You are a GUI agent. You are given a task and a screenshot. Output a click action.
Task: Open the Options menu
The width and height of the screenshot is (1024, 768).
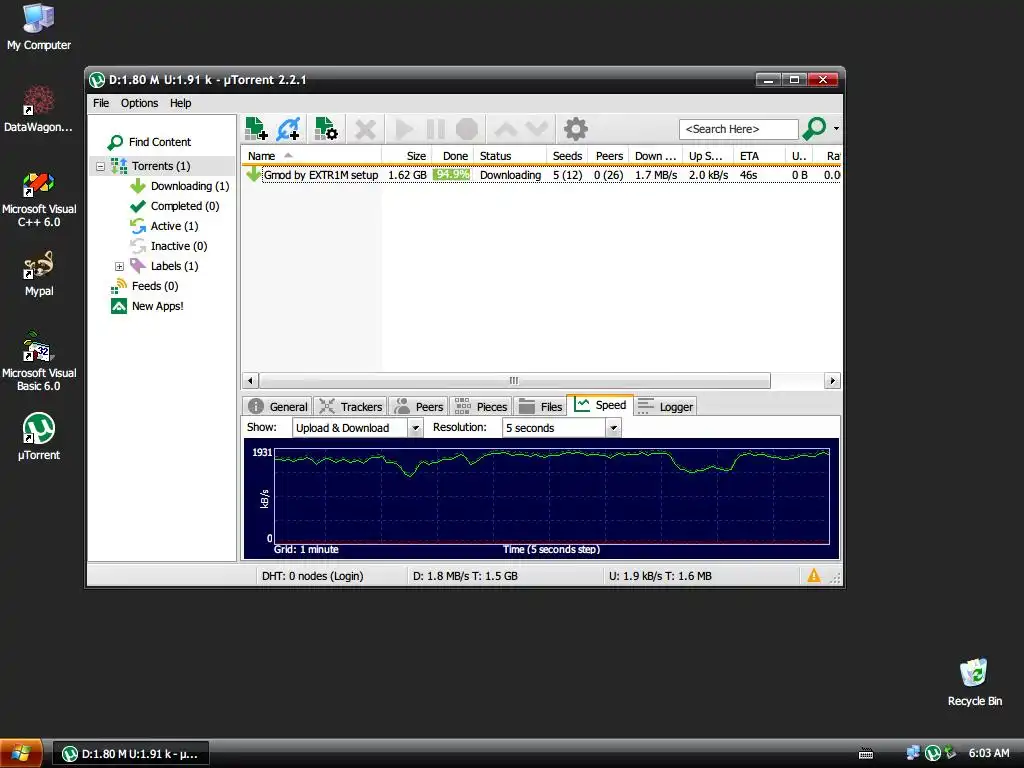click(x=139, y=103)
